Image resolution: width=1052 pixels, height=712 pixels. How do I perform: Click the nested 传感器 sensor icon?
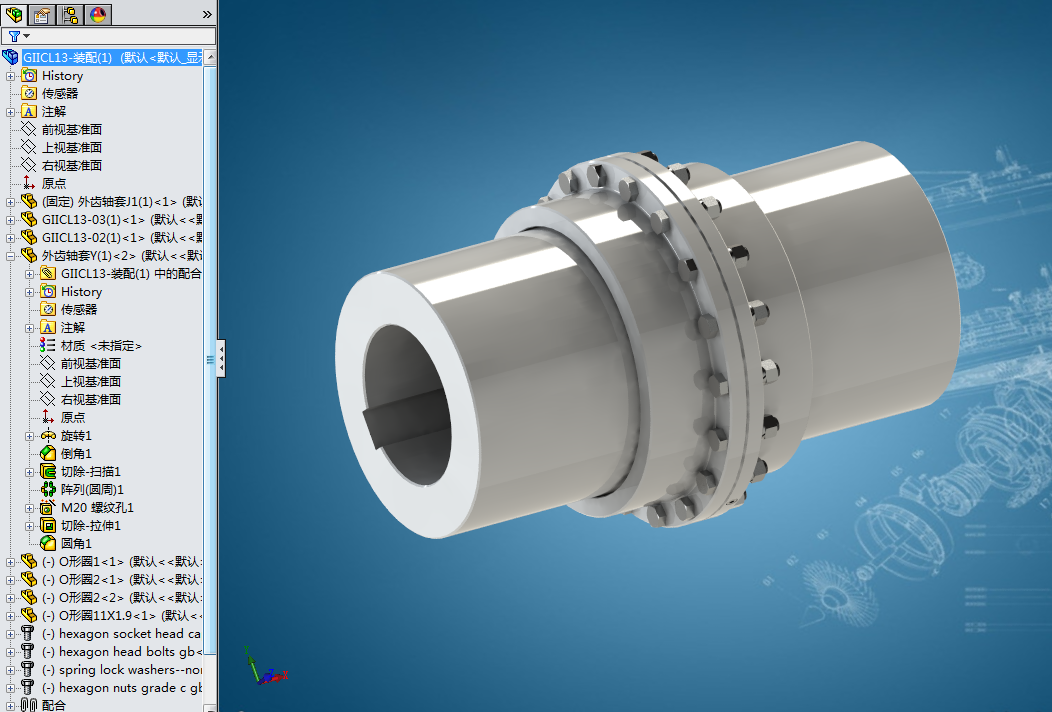pyautogui.click(x=48, y=309)
